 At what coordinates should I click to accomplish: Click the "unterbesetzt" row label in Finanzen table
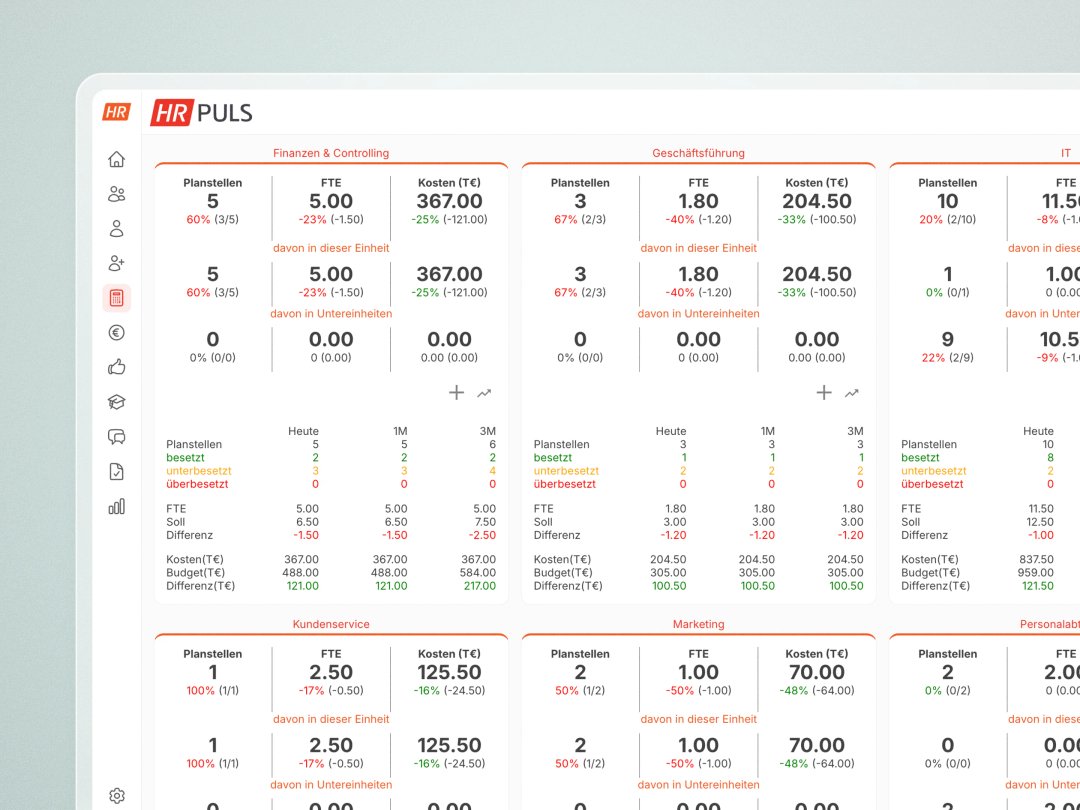tap(199, 470)
